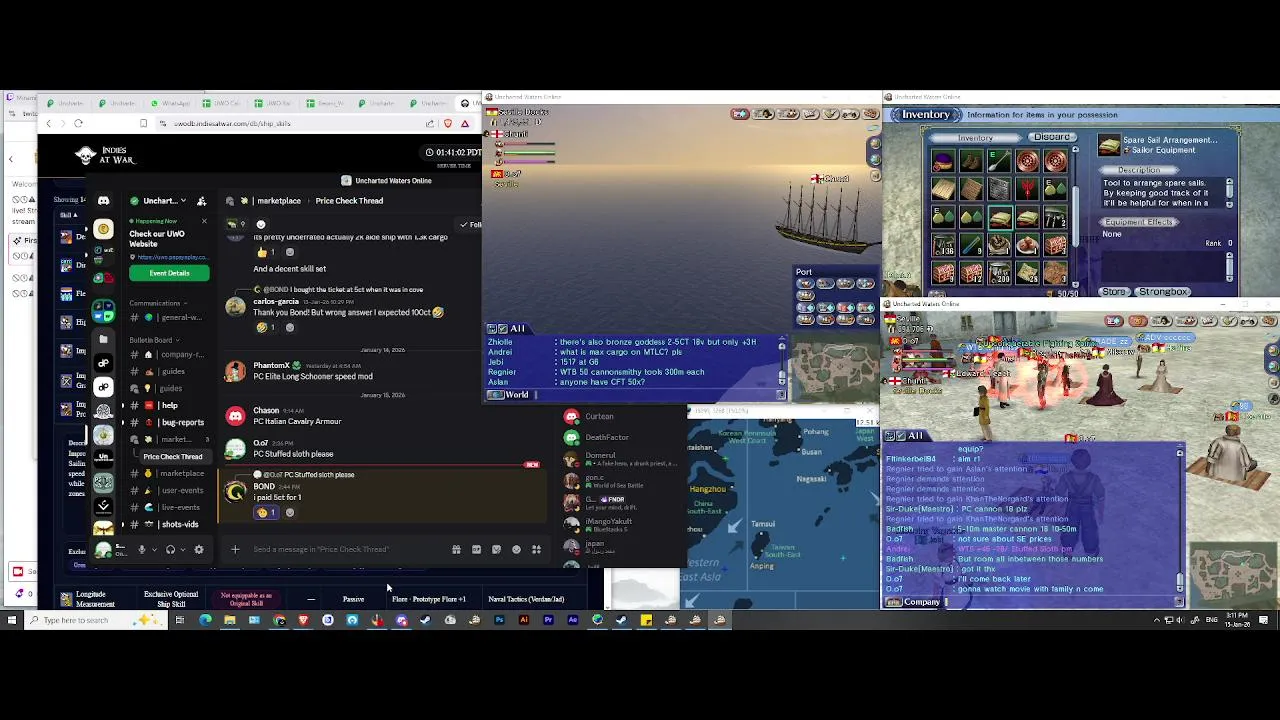Select the item stack showing 200
The height and width of the screenshot is (720, 1280).
[1000, 272]
